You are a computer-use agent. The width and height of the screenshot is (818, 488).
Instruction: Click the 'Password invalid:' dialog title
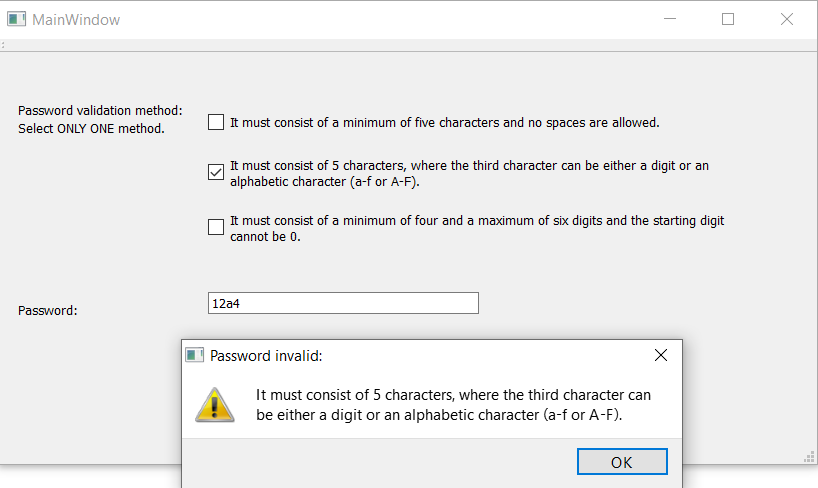click(266, 356)
